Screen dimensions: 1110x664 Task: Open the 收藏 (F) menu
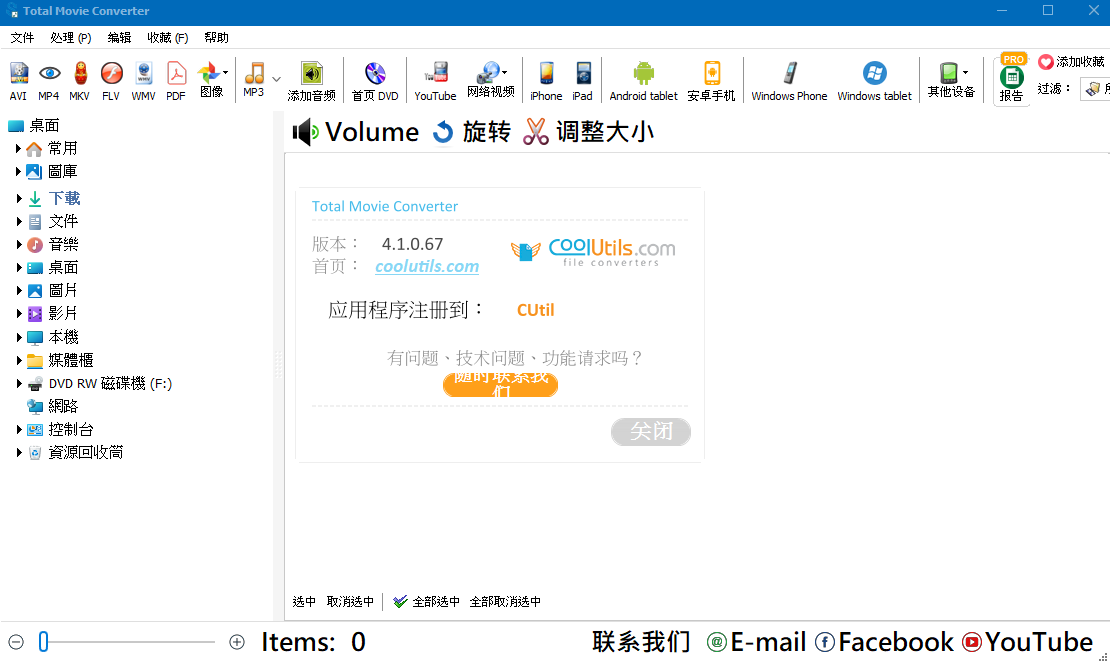pyautogui.click(x=168, y=38)
